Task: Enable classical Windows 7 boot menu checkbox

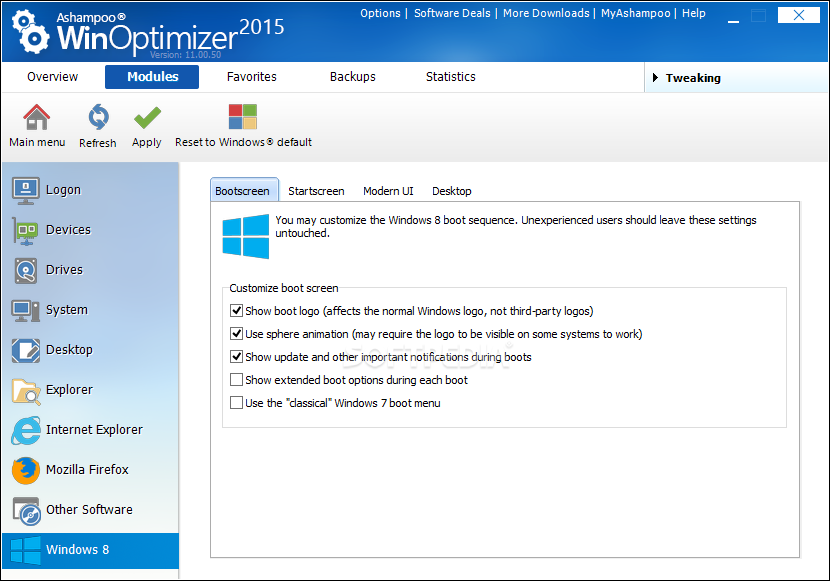Action: coord(236,403)
